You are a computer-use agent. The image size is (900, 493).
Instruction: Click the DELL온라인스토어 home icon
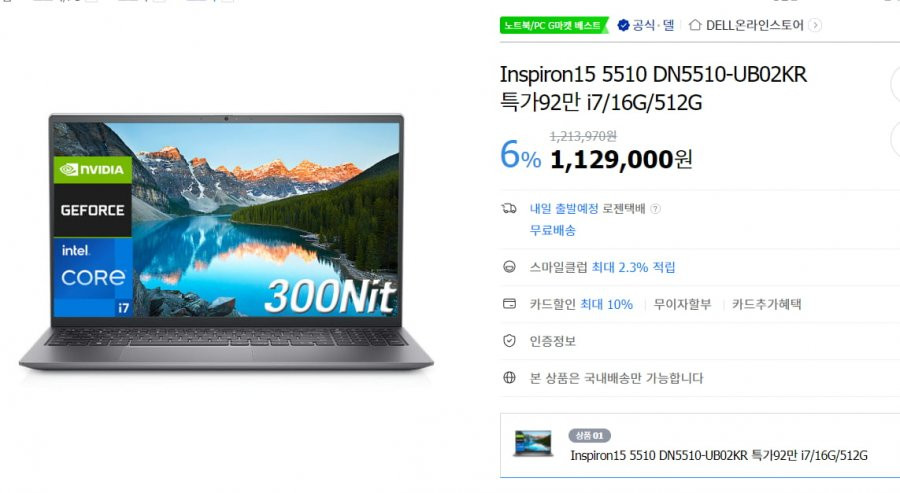point(695,25)
